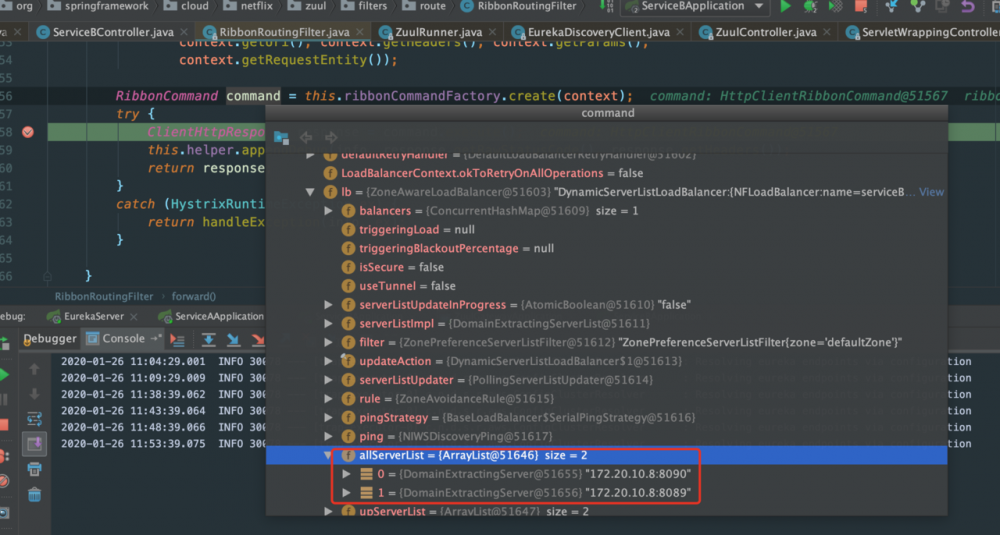Expand the balancers ConcurrentHashMap node

[328, 210]
